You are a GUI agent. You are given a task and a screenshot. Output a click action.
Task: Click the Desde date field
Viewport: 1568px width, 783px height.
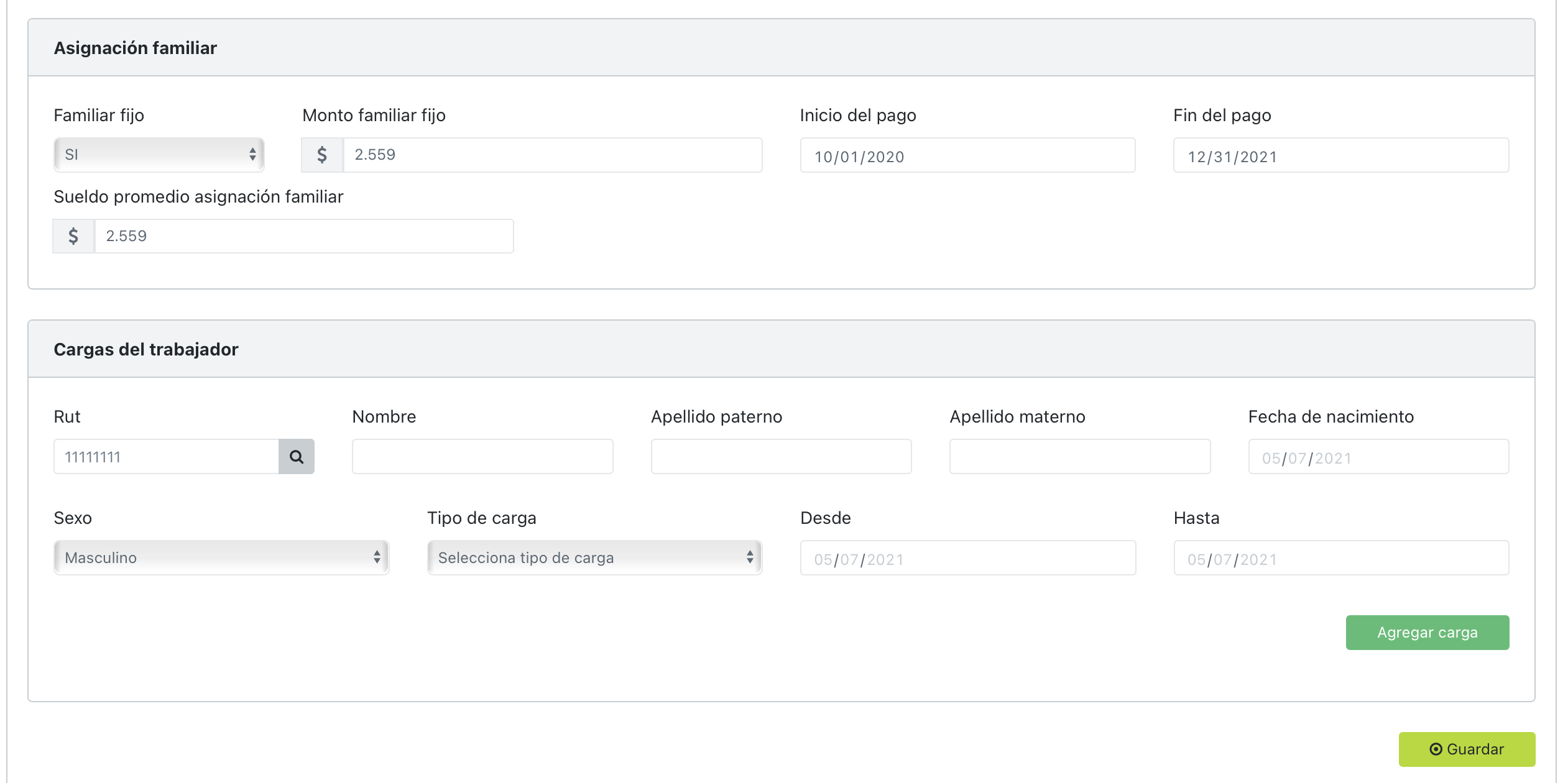[x=967, y=557]
